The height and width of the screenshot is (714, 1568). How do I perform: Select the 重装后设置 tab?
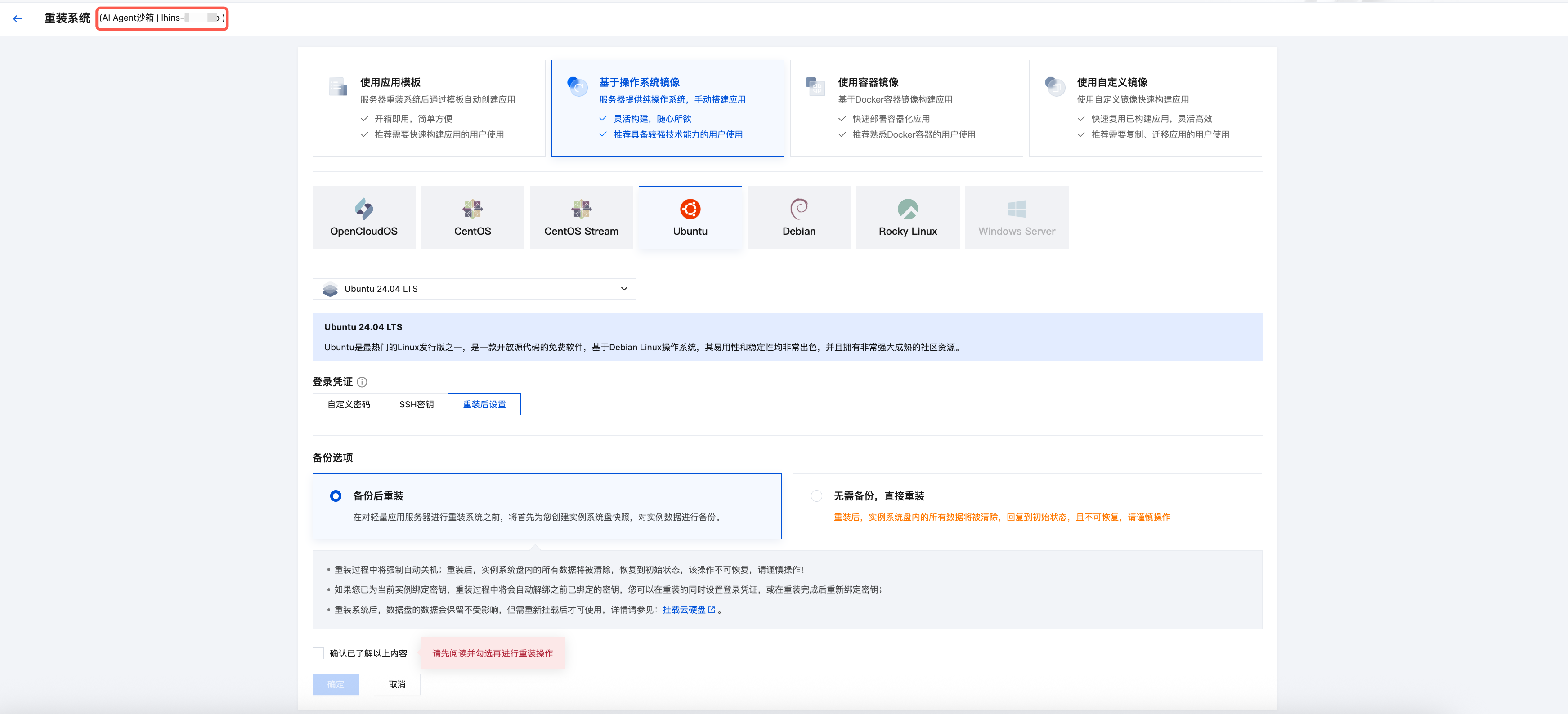(484, 404)
